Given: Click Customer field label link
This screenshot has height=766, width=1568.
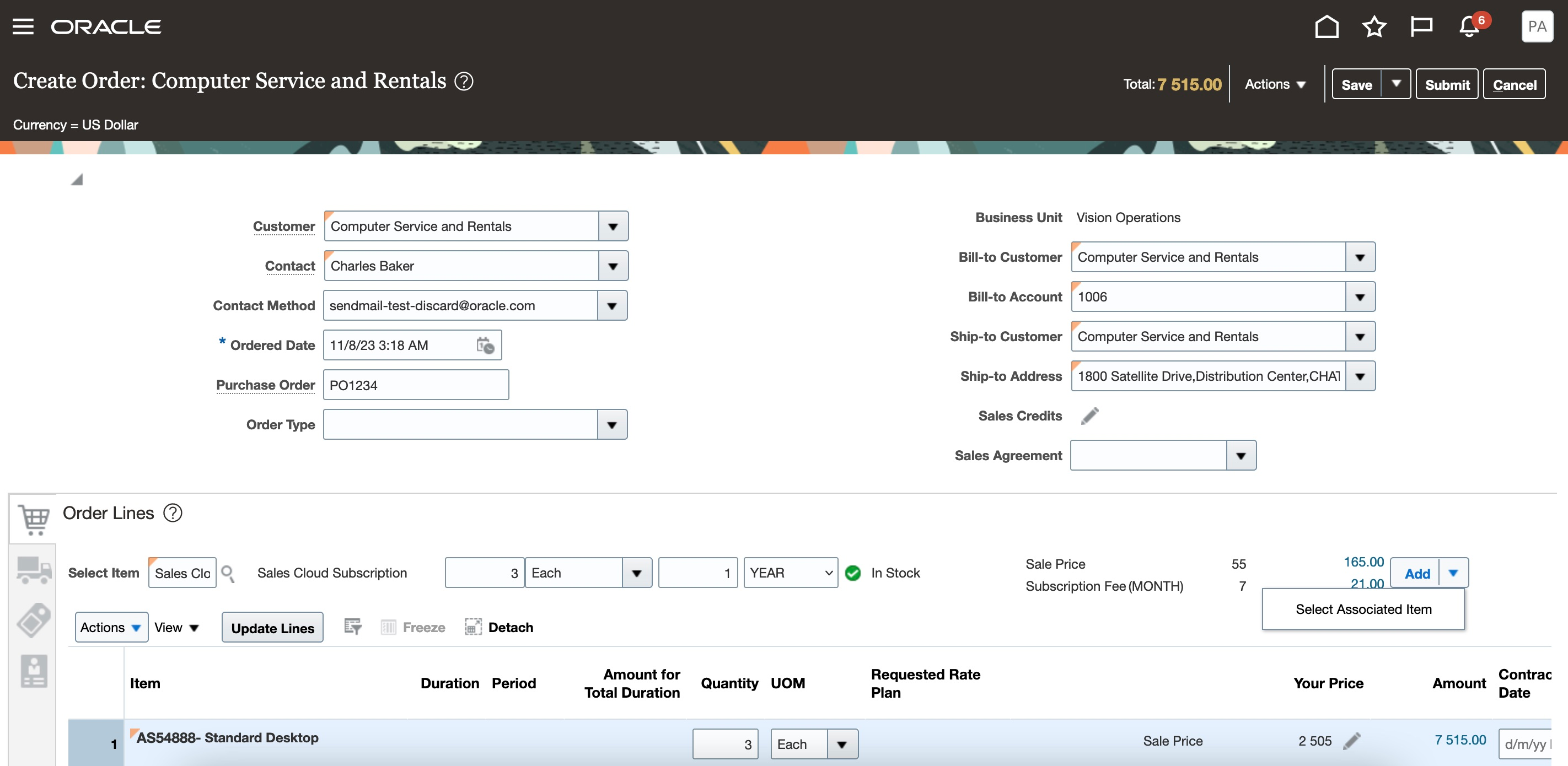Looking at the screenshot, I should click(283, 226).
